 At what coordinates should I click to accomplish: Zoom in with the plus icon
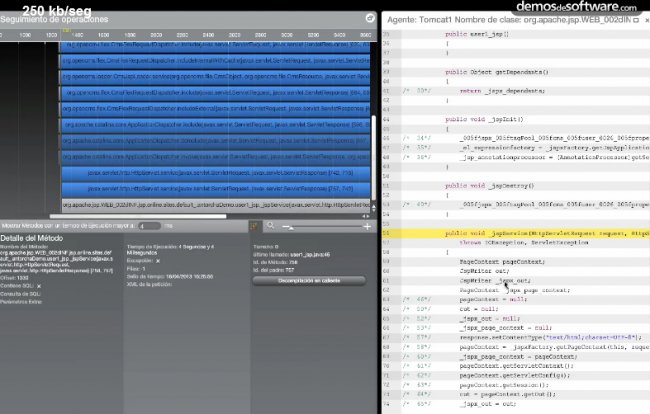[x=367, y=227]
